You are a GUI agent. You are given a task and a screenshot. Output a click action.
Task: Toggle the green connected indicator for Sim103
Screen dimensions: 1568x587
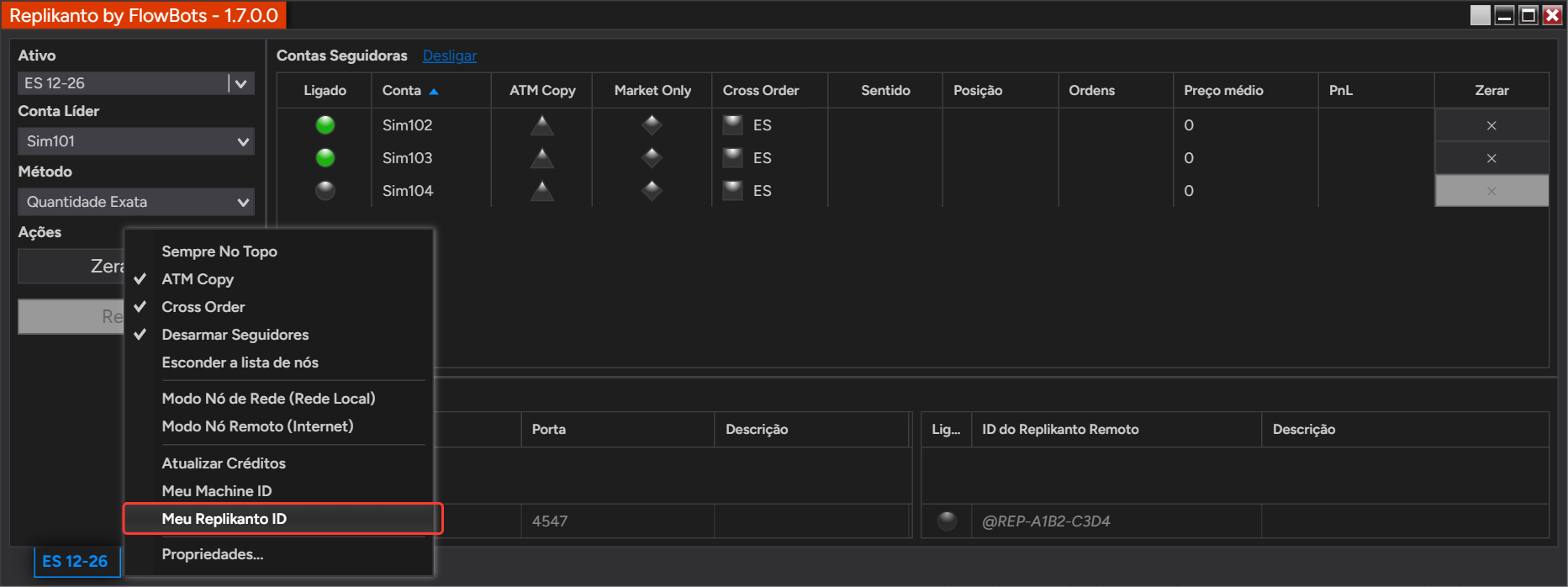325,158
